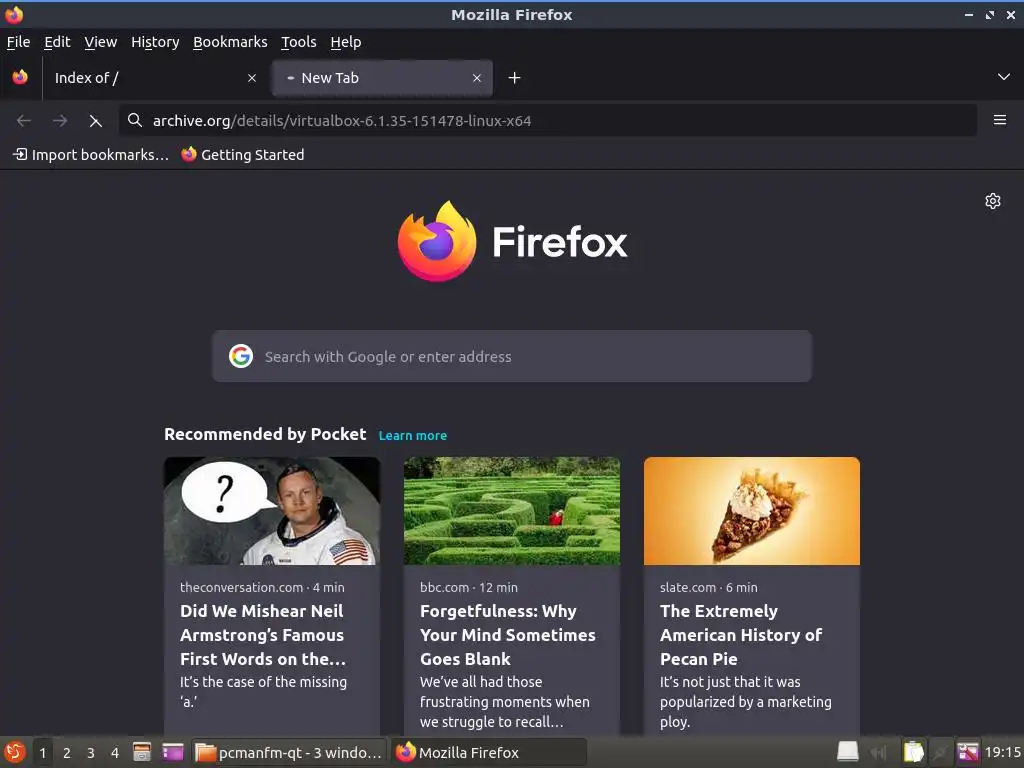The width and height of the screenshot is (1024, 768).
Task: Open the Getting Started bookmark
Action: point(243,155)
